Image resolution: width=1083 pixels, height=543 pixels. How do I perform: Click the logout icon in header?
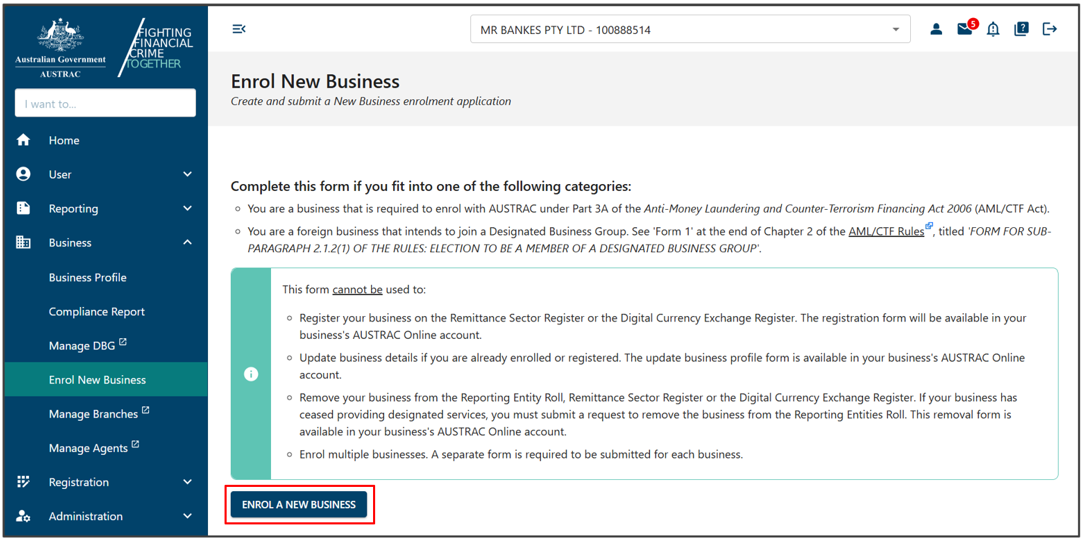(1050, 29)
